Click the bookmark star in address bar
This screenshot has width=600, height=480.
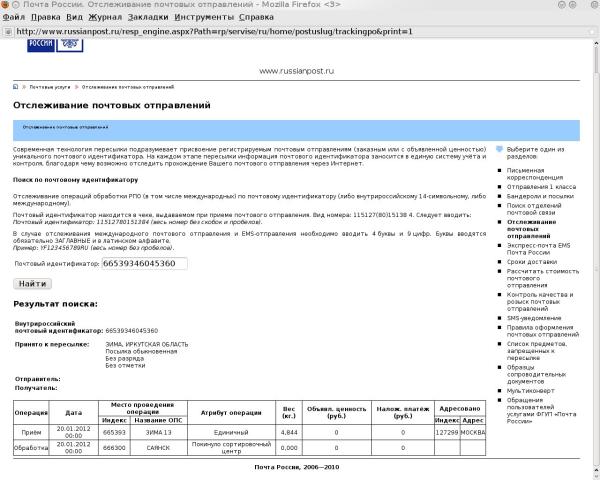[x=591, y=32]
